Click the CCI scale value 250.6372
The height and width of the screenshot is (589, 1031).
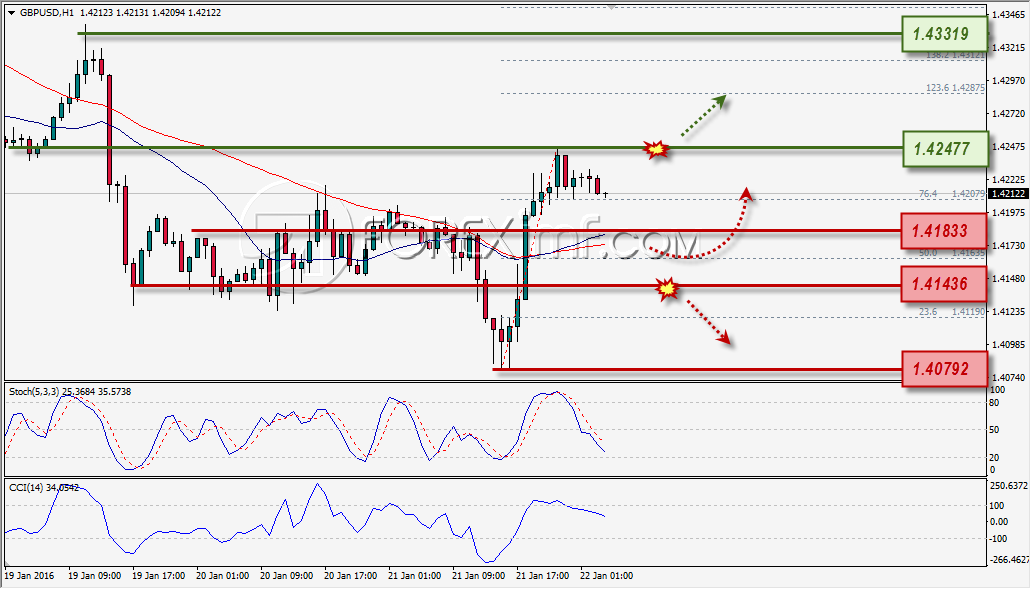tap(1008, 486)
